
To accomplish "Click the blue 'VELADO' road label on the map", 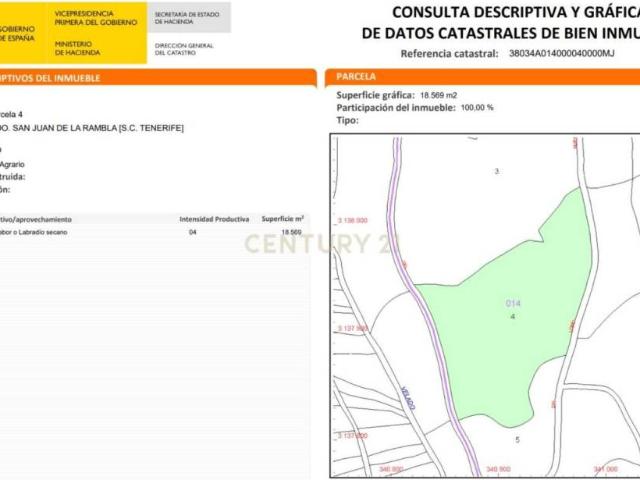I will tap(408, 398).
